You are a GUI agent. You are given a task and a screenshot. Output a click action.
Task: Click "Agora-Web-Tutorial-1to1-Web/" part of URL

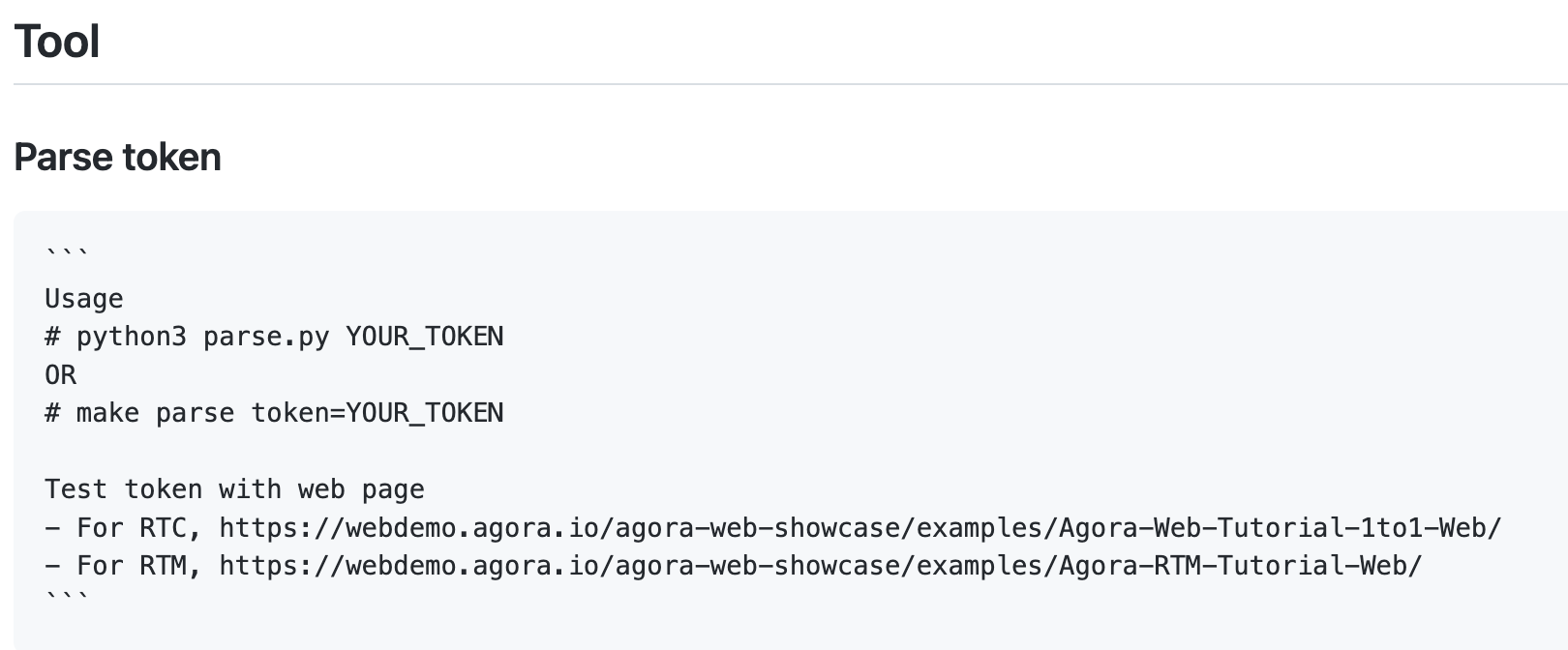[1281, 527]
